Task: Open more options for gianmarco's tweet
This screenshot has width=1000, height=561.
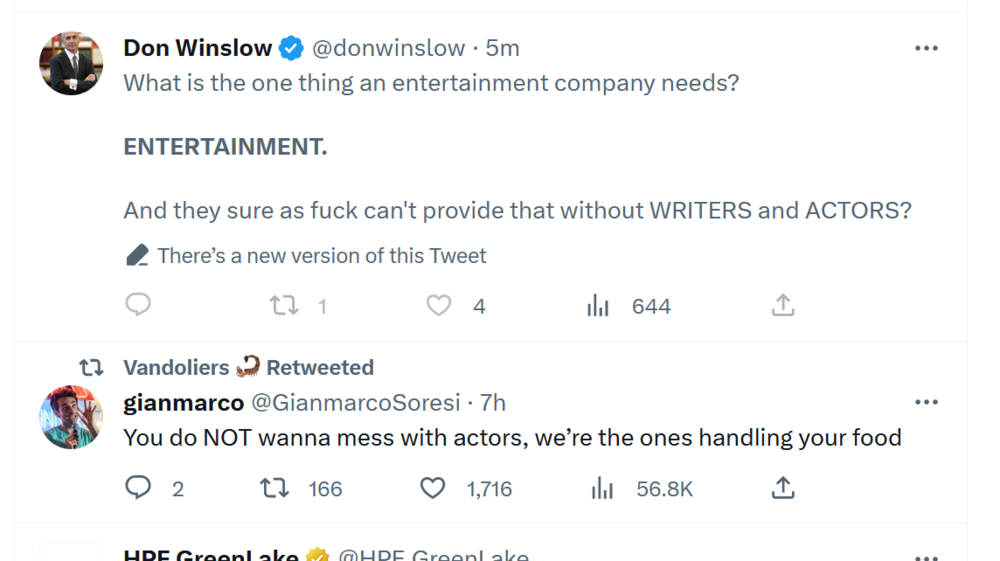Action: coord(926,402)
